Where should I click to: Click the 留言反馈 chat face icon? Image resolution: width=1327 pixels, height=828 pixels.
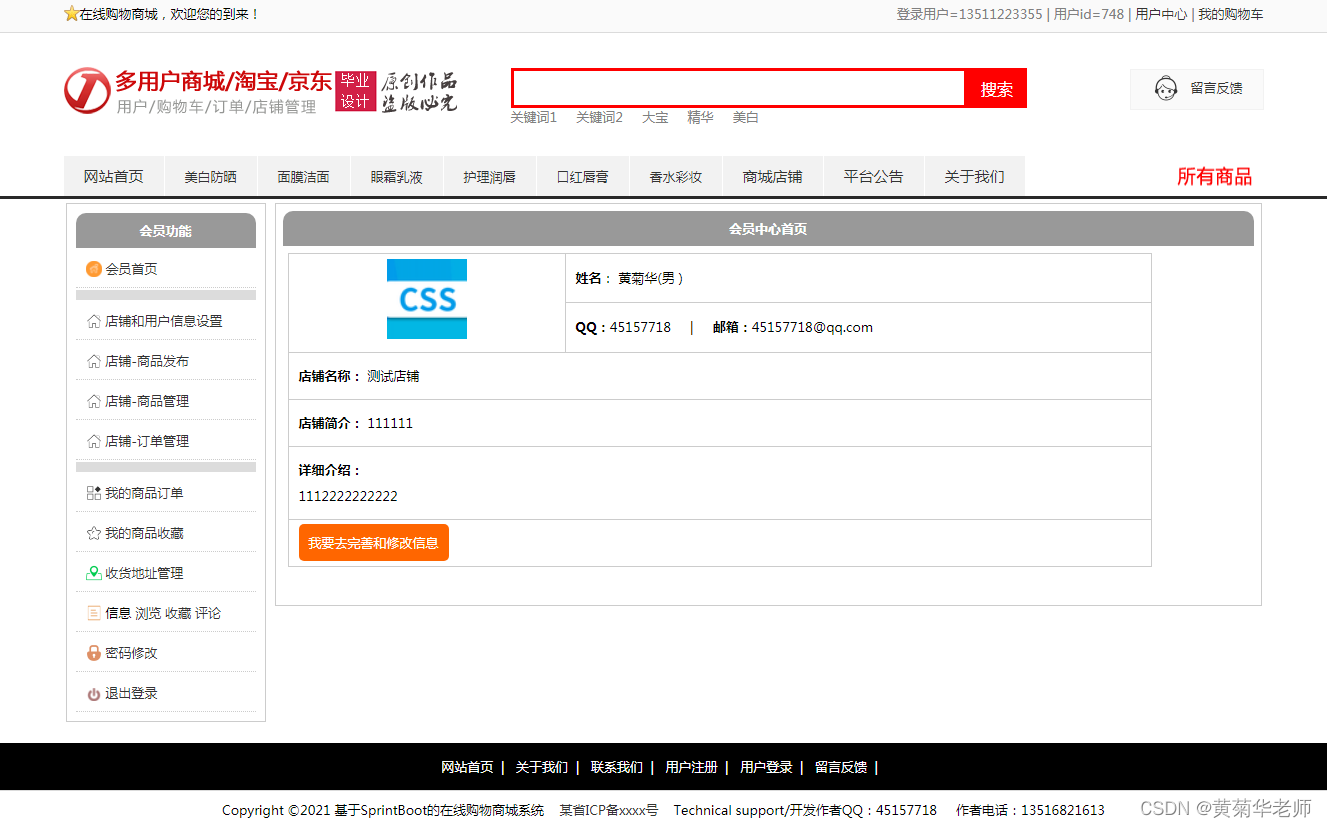click(1165, 88)
